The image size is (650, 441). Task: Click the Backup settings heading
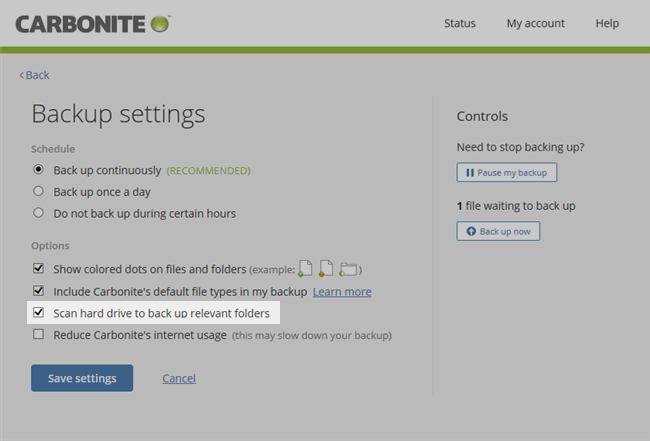pos(119,114)
